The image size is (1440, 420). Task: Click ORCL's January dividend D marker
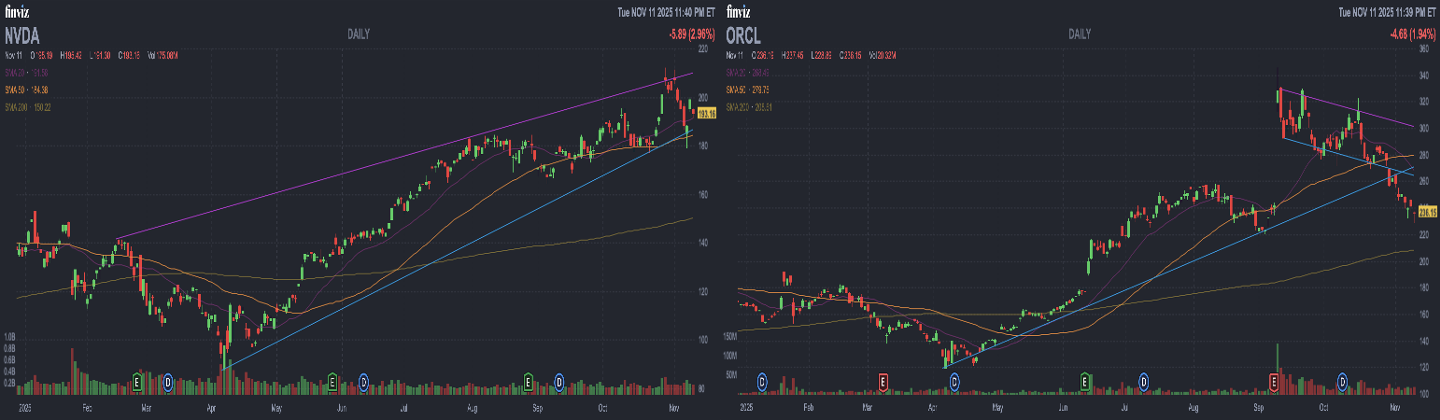pos(763,381)
